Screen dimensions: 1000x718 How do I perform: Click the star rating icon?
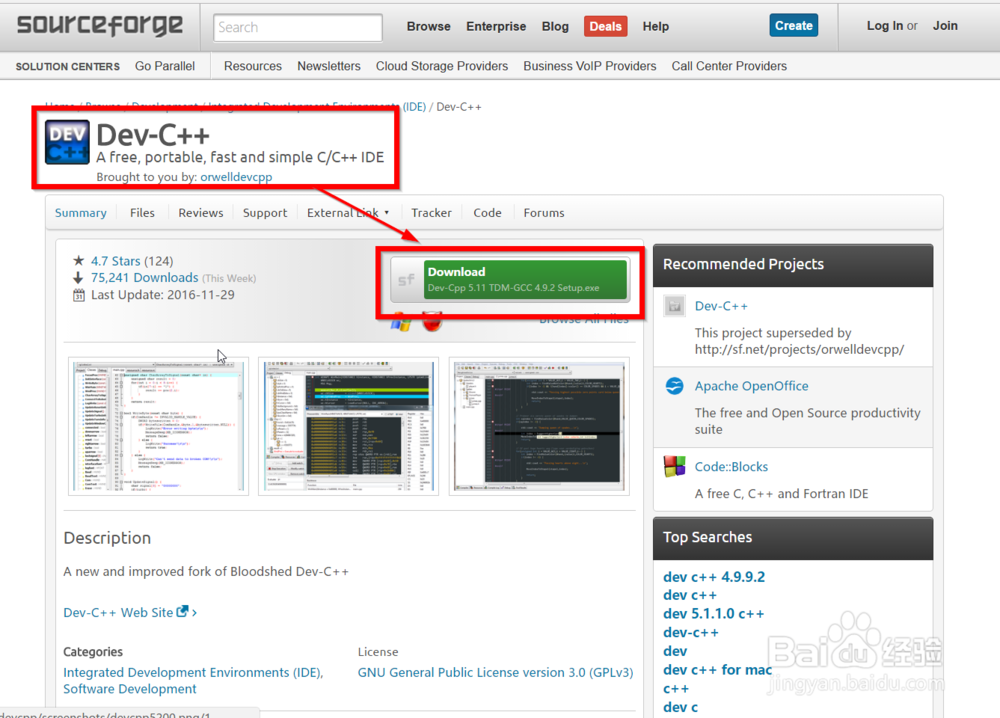pos(79,259)
